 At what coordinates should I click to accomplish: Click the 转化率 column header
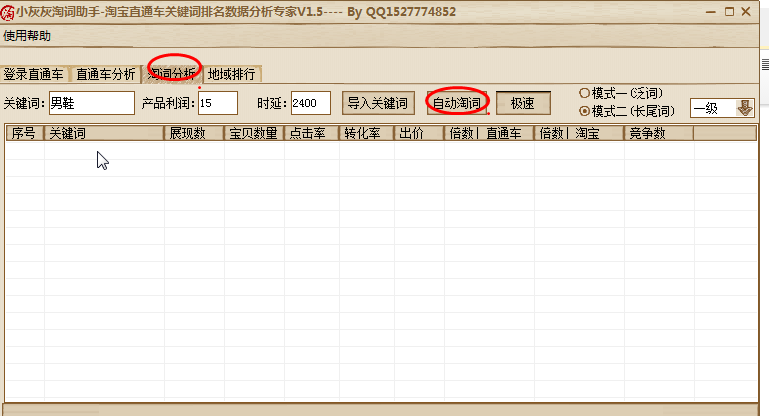366,133
